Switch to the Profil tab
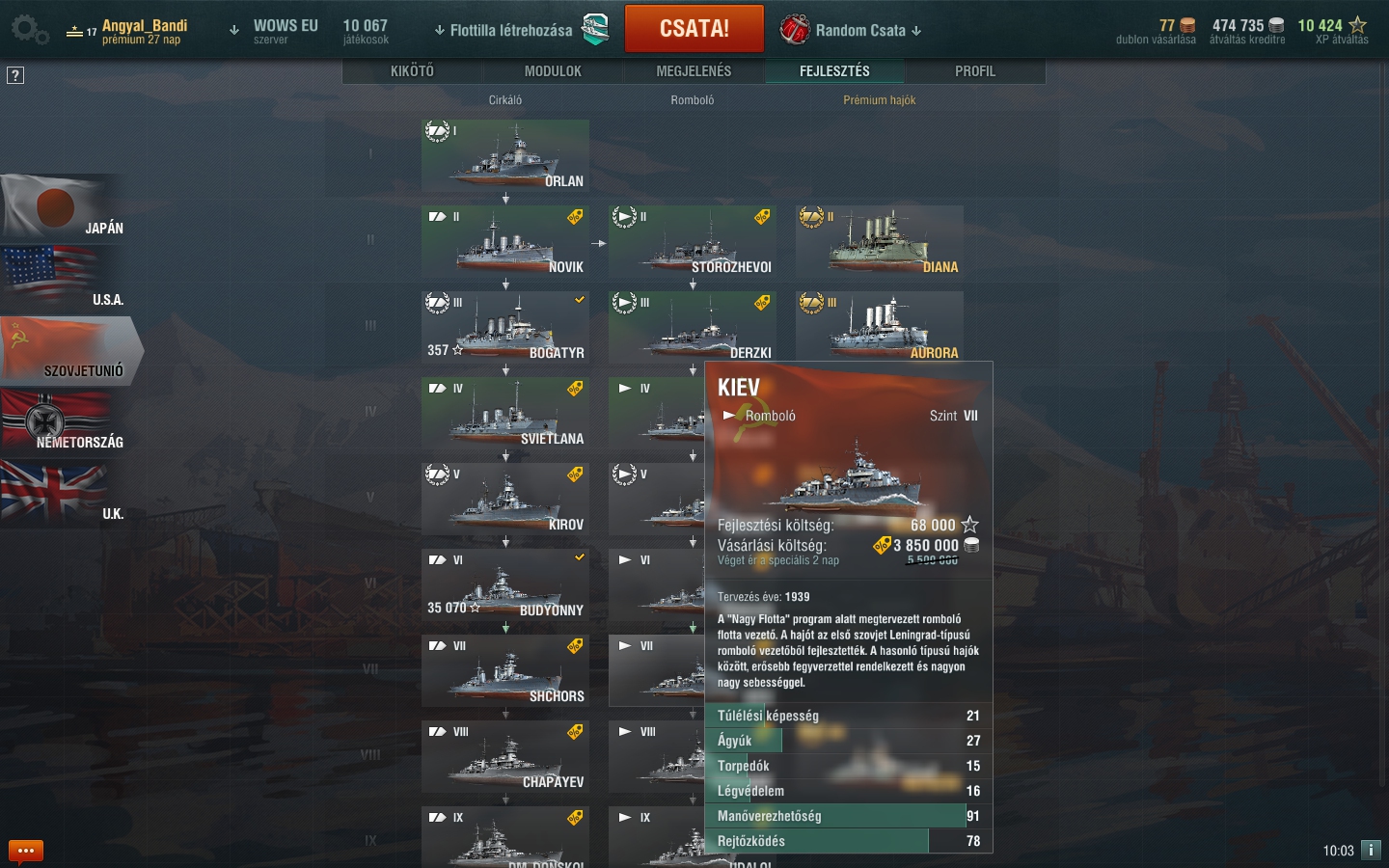The height and width of the screenshot is (868, 1389). click(x=975, y=71)
